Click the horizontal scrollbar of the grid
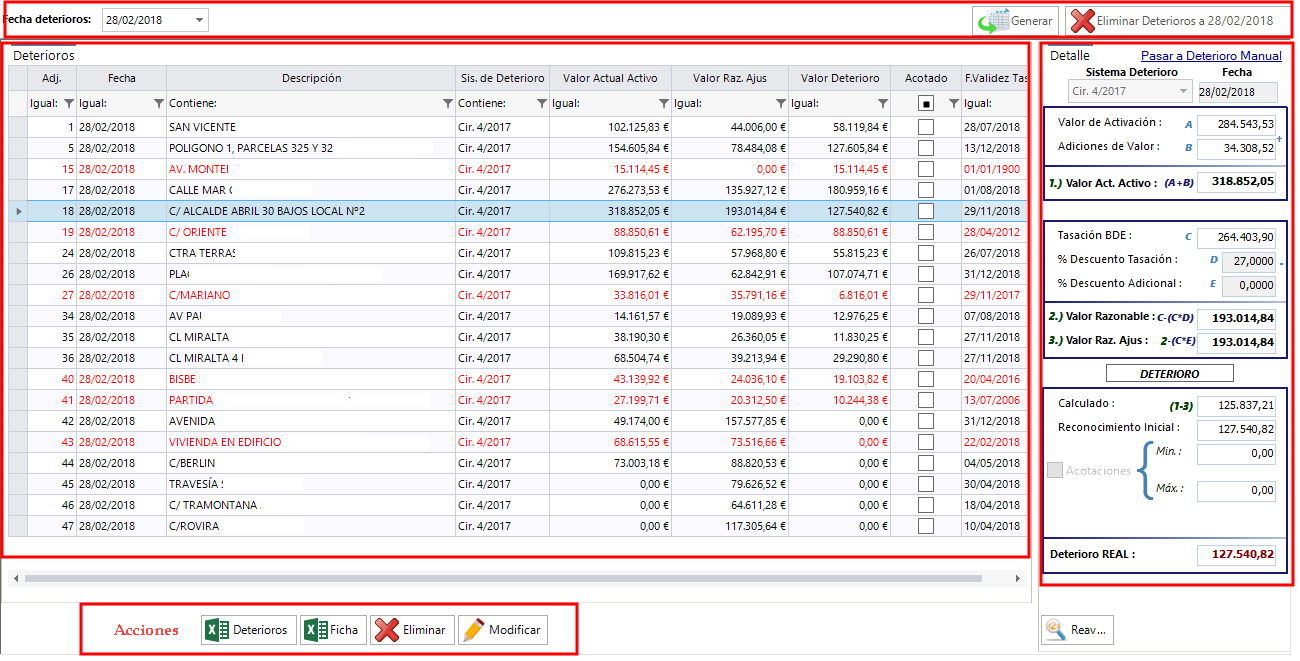This screenshot has width=1300, height=661. click(x=503, y=578)
